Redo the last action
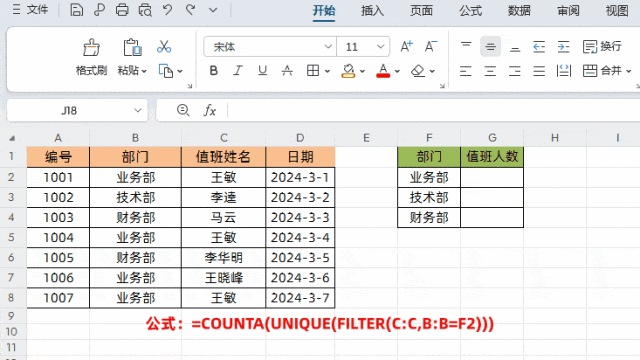This screenshot has width=640, height=360. [x=190, y=10]
